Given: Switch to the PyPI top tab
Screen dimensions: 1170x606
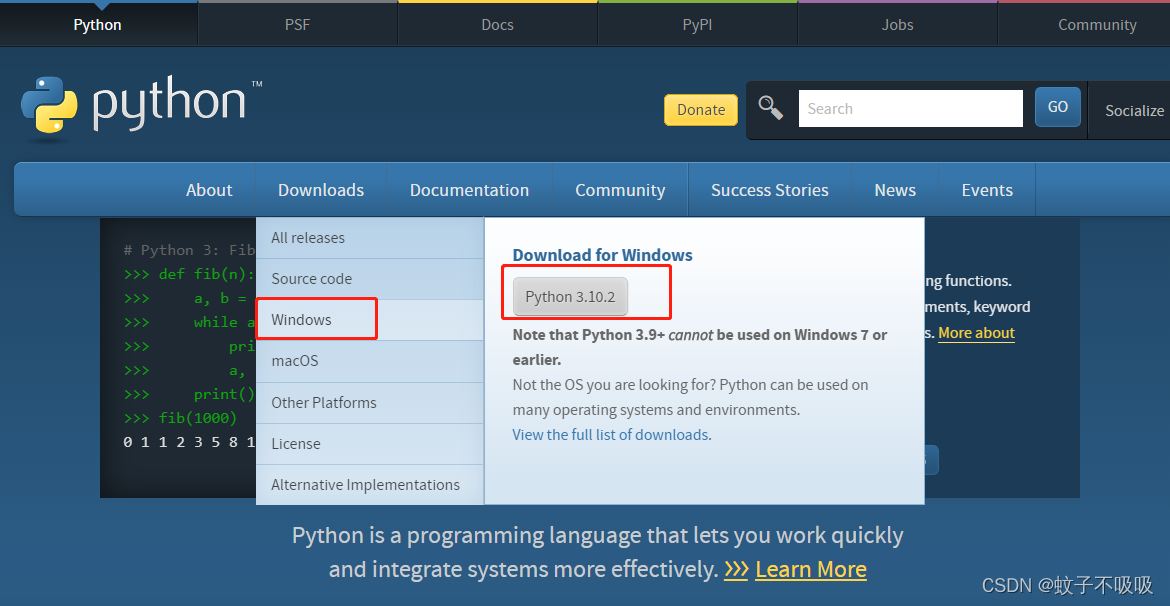Looking at the screenshot, I should [x=698, y=25].
